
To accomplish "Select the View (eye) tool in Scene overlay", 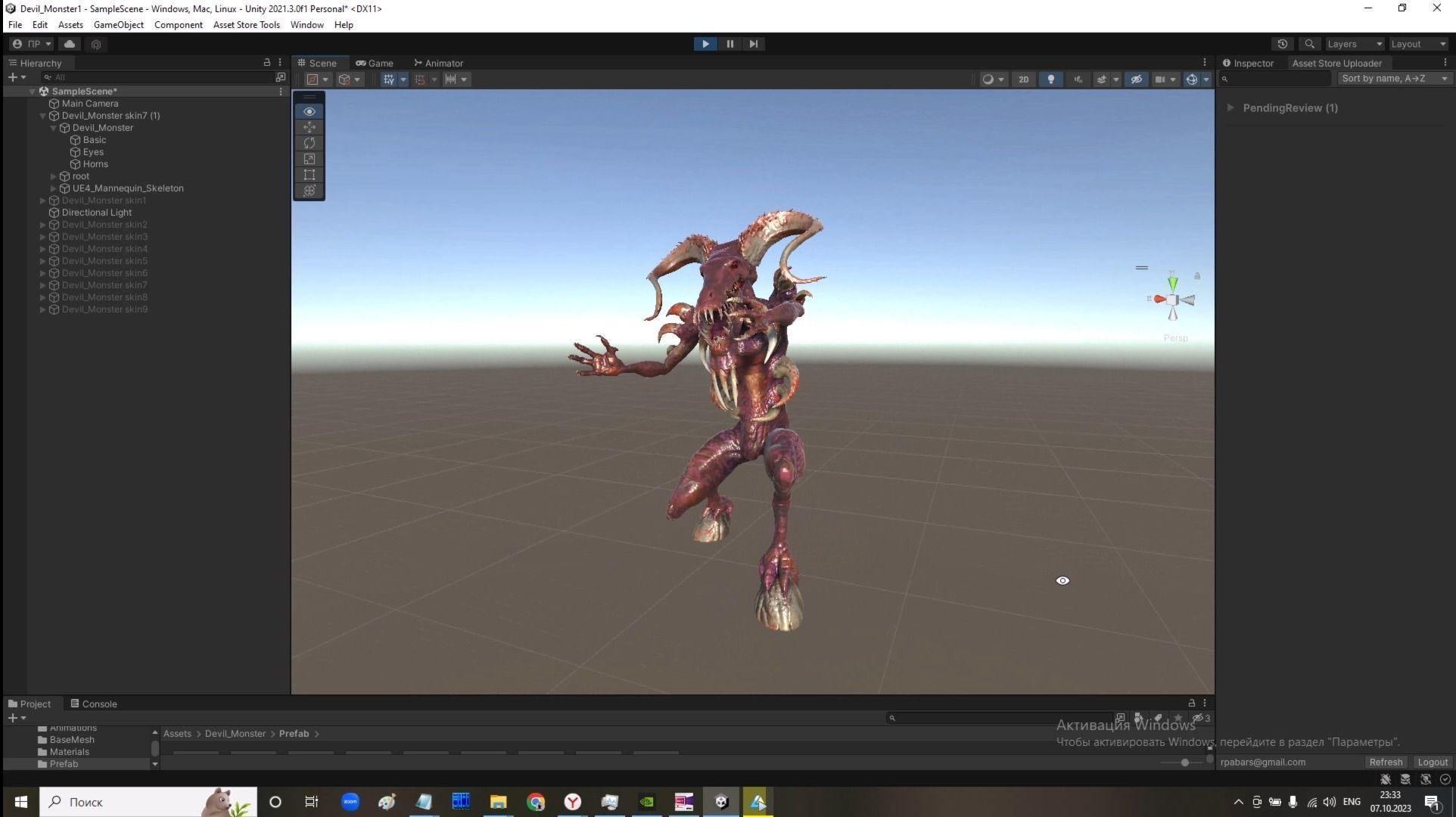I will tap(309, 111).
